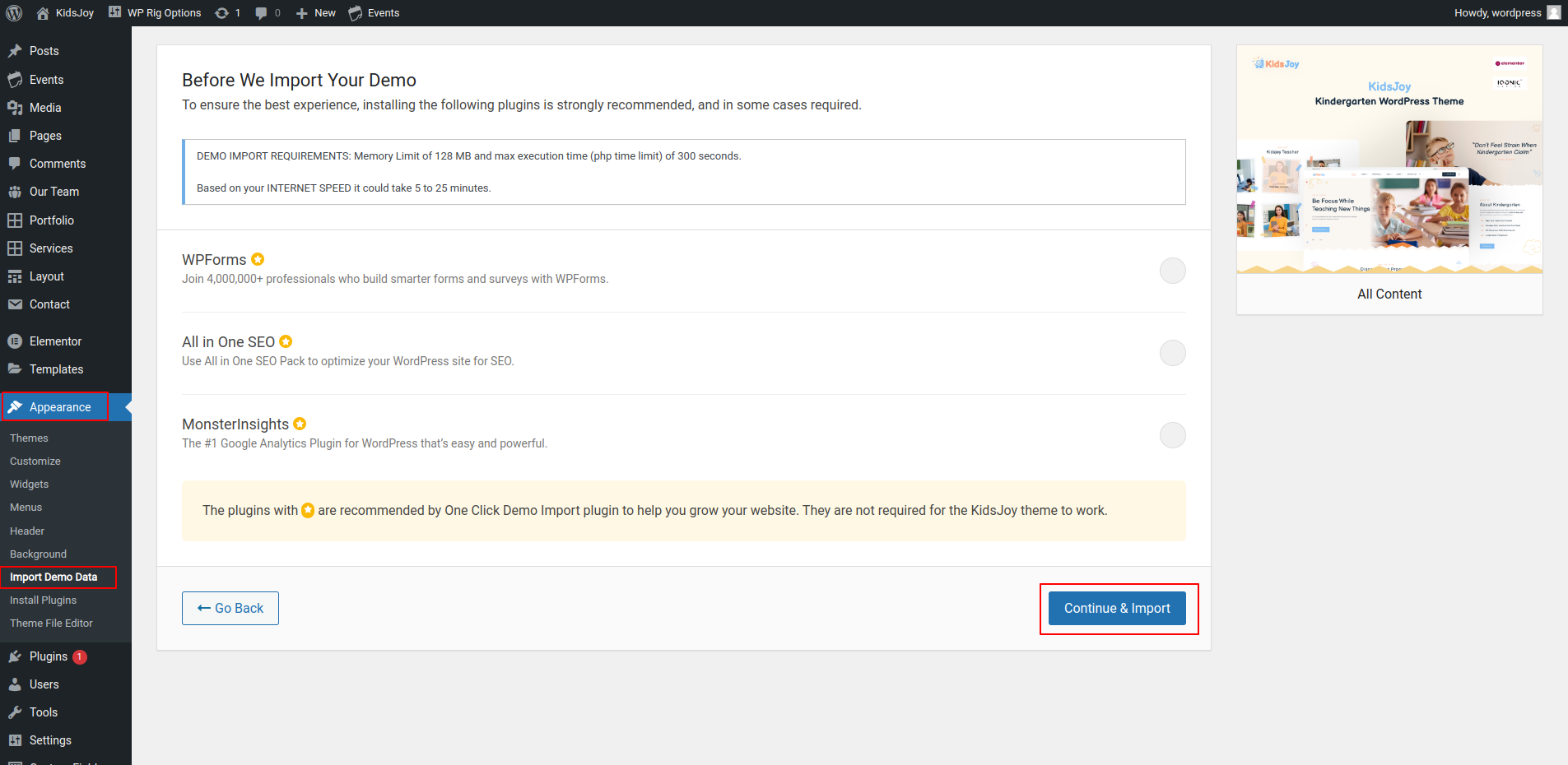The height and width of the screenshot is (765, 1568).
Task: Click the Plugins plug icon
Action: point(15,656)
